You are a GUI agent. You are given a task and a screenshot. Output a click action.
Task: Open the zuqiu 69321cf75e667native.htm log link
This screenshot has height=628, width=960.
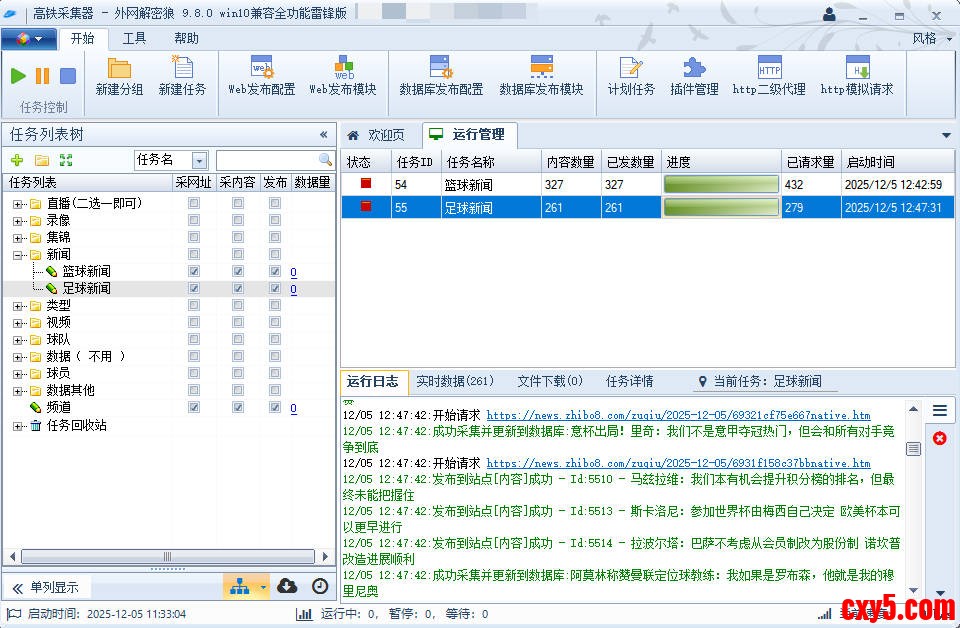pos(678,415)
